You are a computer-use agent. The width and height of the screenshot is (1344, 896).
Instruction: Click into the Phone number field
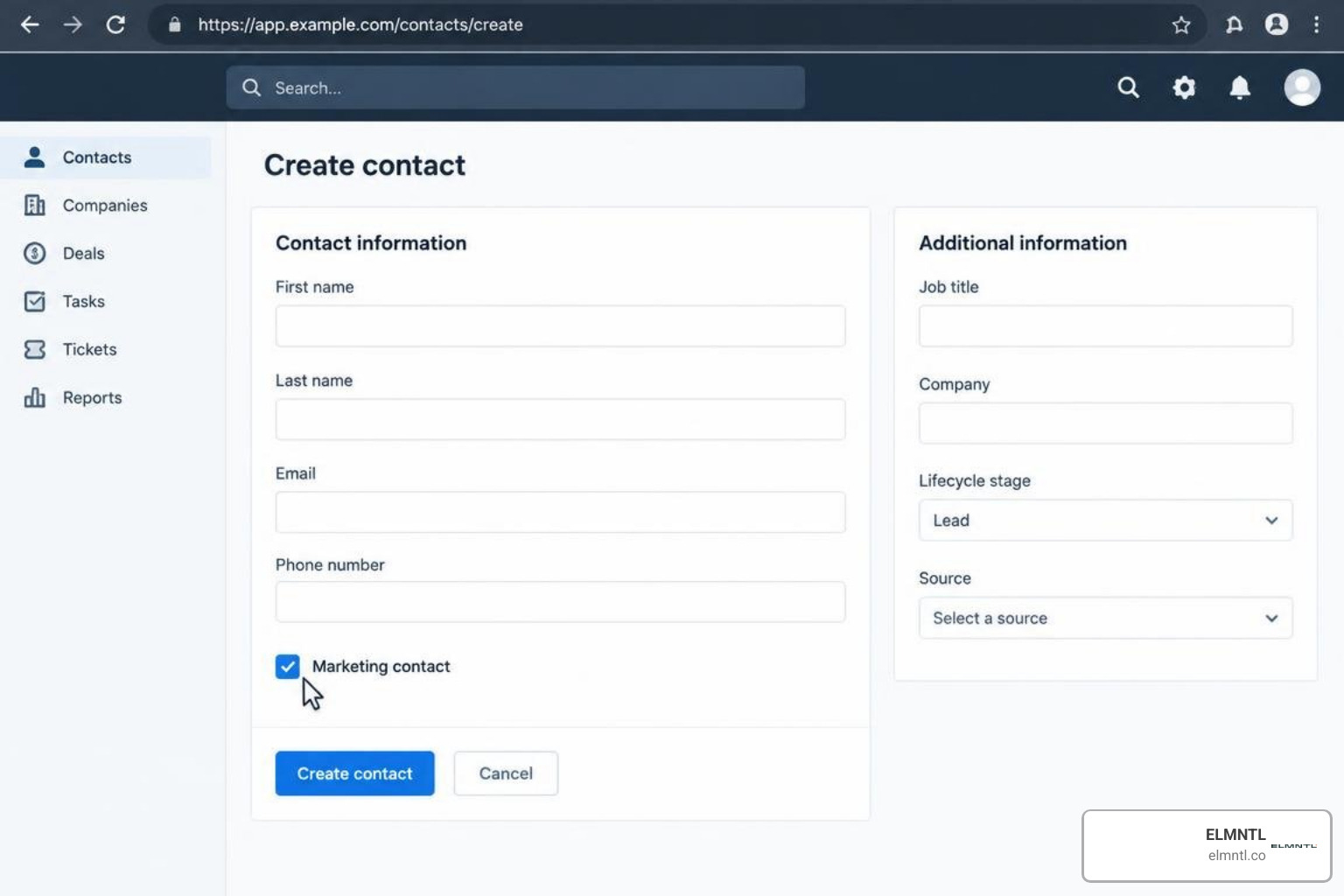tap(560, 602)
